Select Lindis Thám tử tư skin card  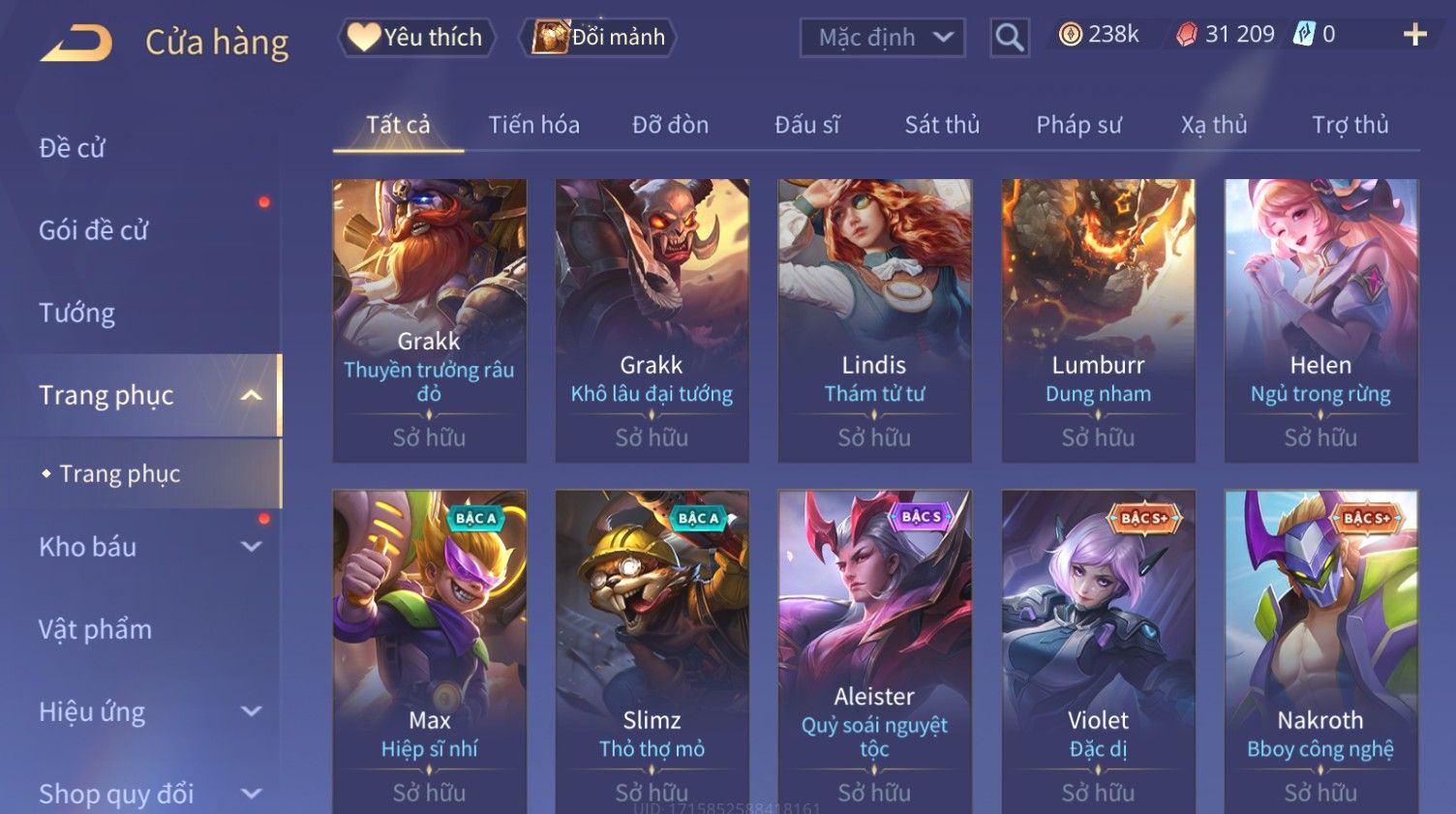point(874,320)
